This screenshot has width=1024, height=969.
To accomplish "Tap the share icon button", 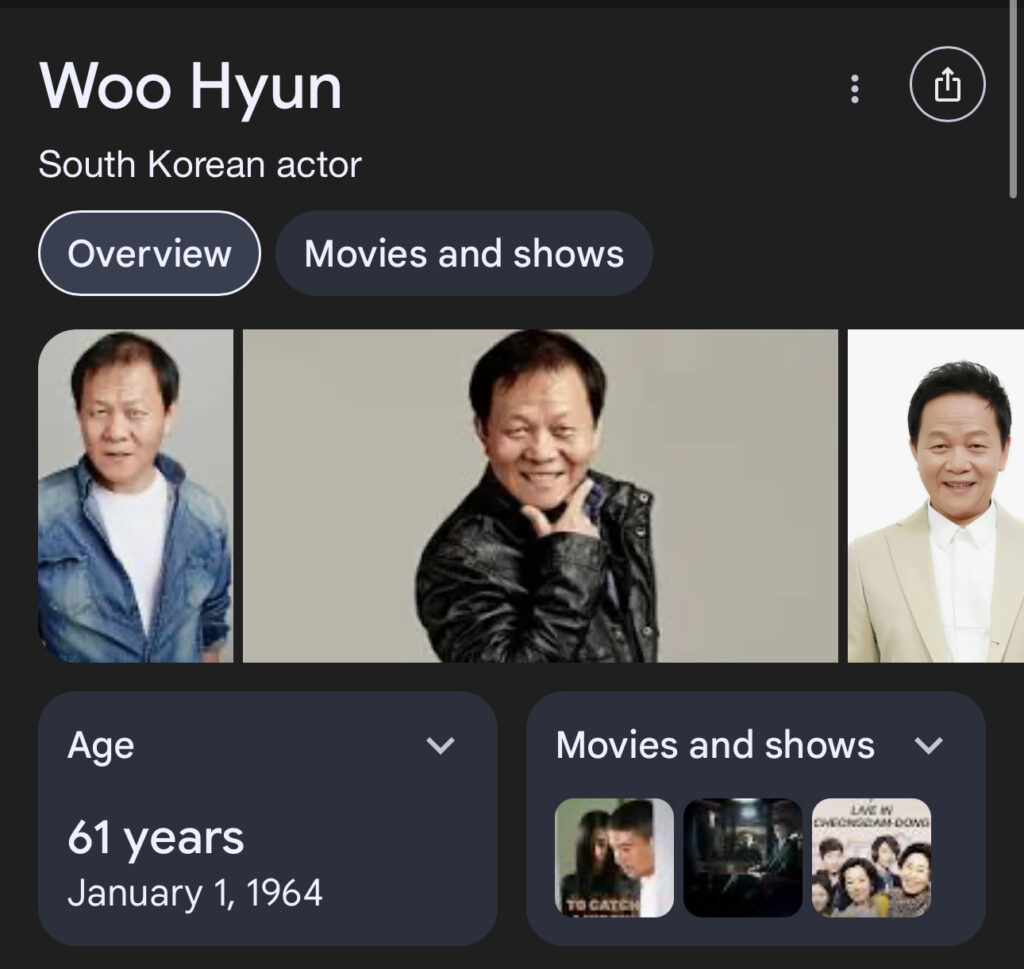I will click(947, 84).
